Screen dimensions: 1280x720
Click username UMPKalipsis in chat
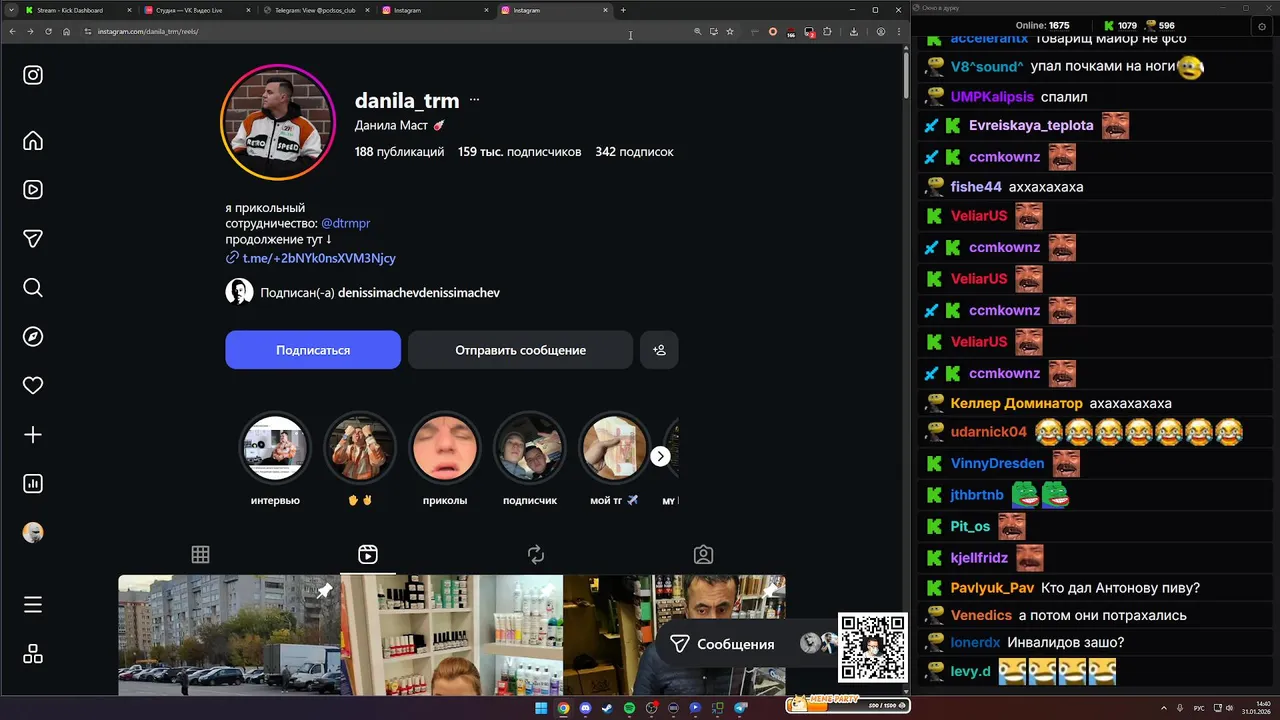click(x=992, y=97)
